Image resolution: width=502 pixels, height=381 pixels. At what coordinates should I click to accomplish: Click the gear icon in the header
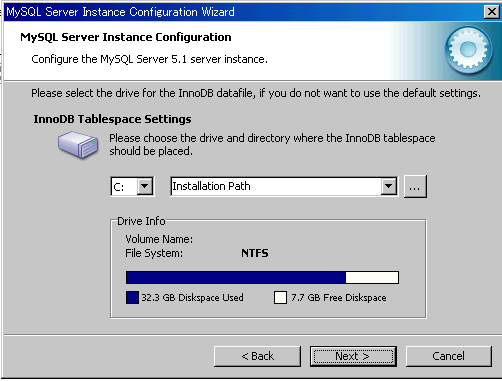click(468, 50)
